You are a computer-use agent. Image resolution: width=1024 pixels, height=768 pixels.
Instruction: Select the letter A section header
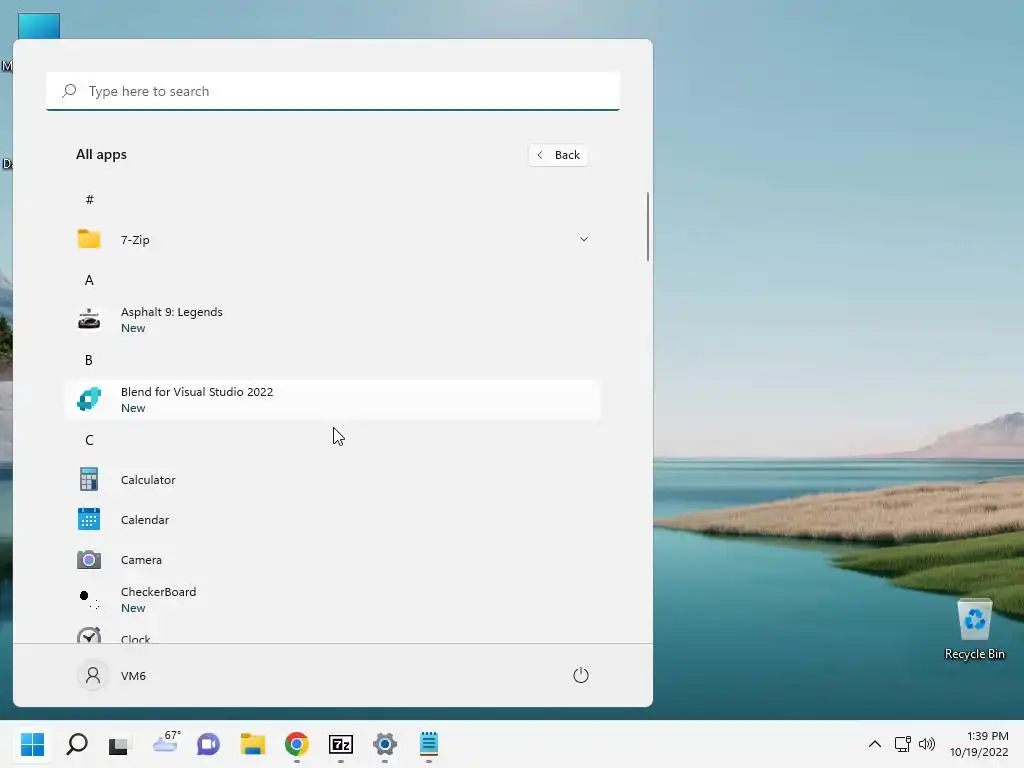(89, 280)
